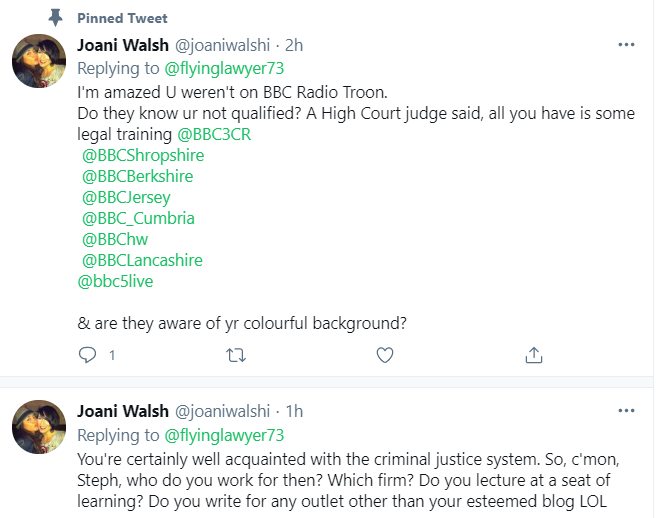Click the Joani Walsh name on the first tweet
656x518 pixels.
124,46
